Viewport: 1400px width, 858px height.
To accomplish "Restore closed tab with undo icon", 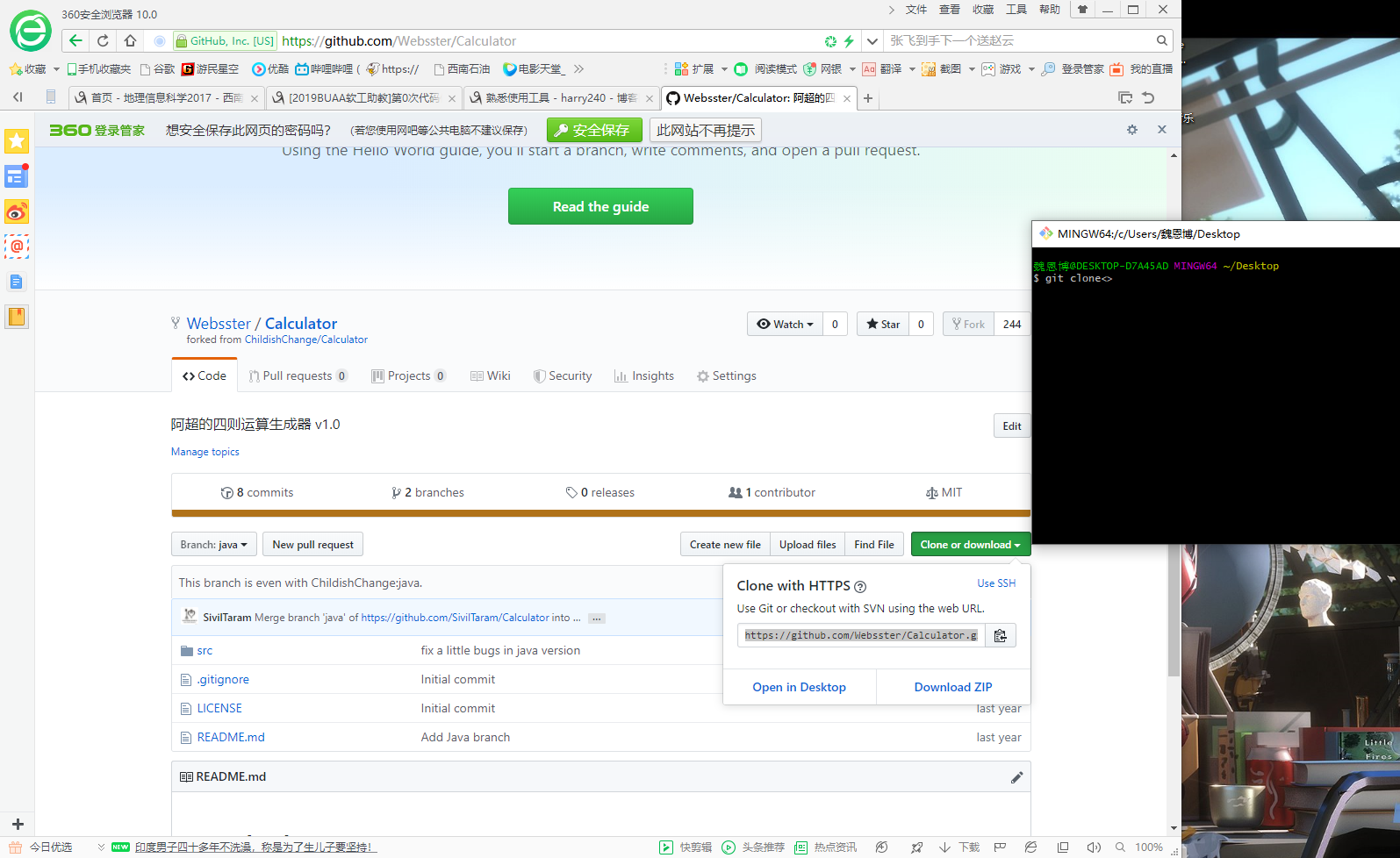I will click(x=1148, y=97).
